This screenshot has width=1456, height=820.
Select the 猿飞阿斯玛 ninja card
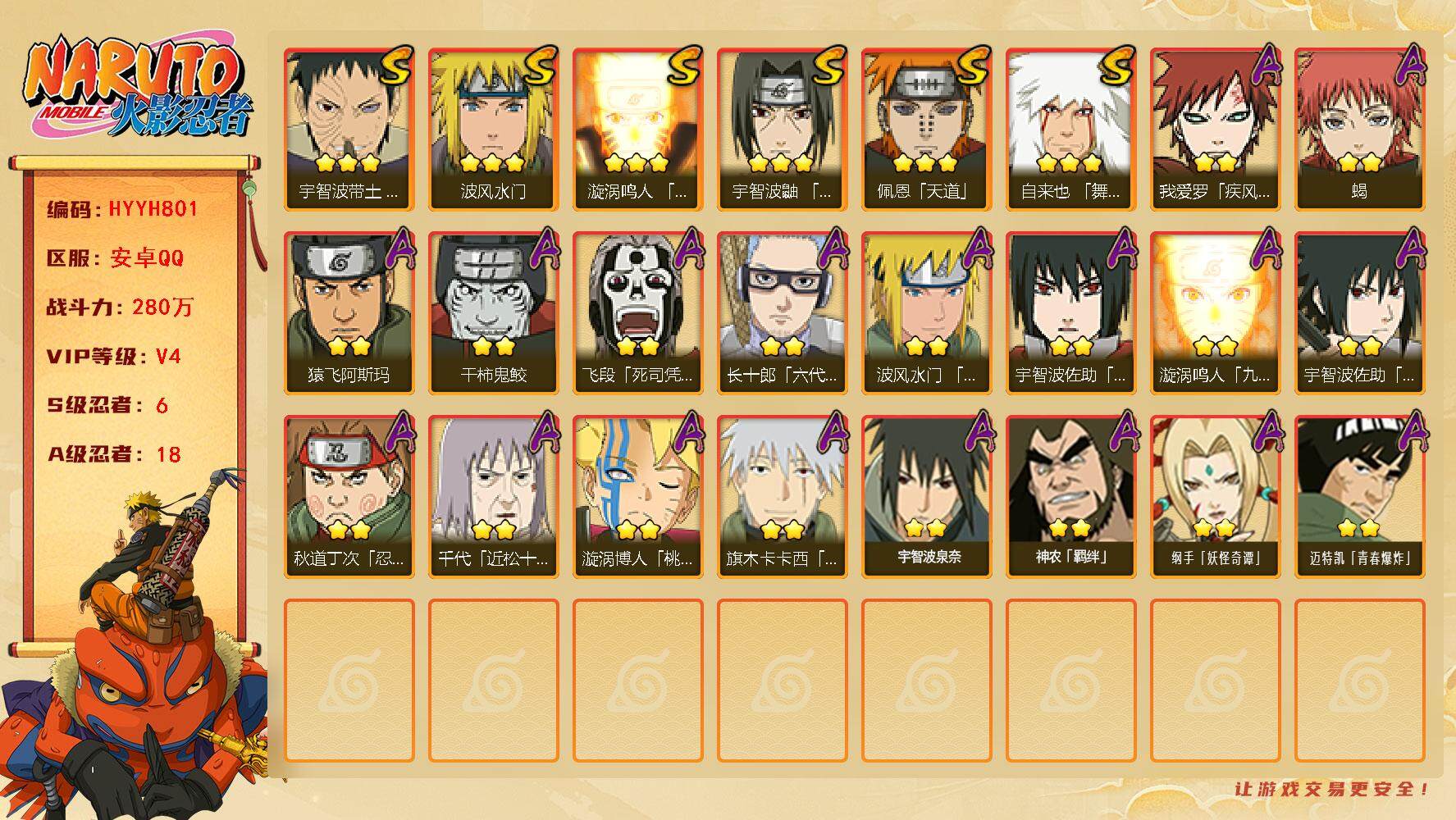tap(349, 312)
